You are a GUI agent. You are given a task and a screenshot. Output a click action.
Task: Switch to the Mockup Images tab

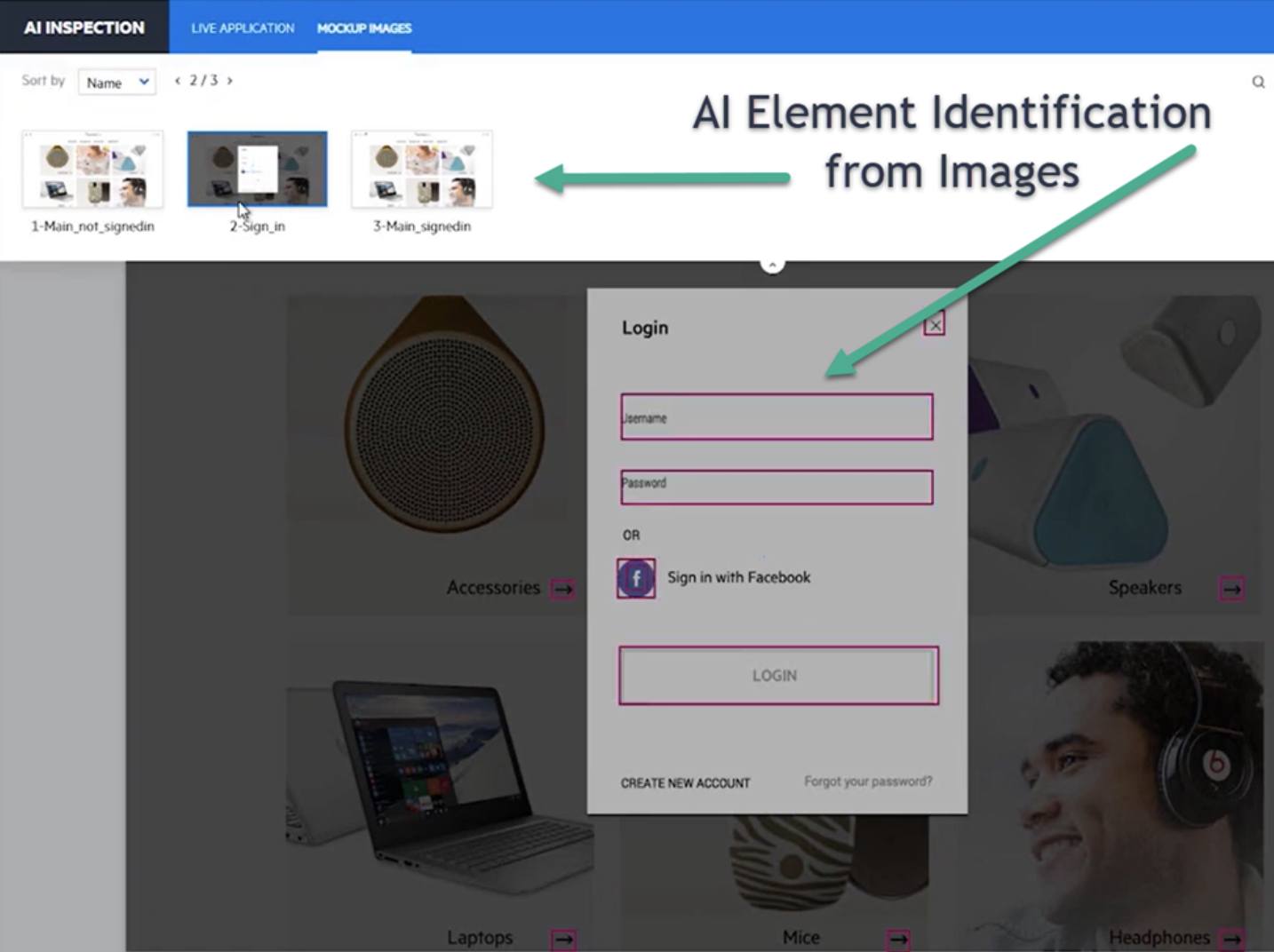pyautogui.click(x=363, y=28)
